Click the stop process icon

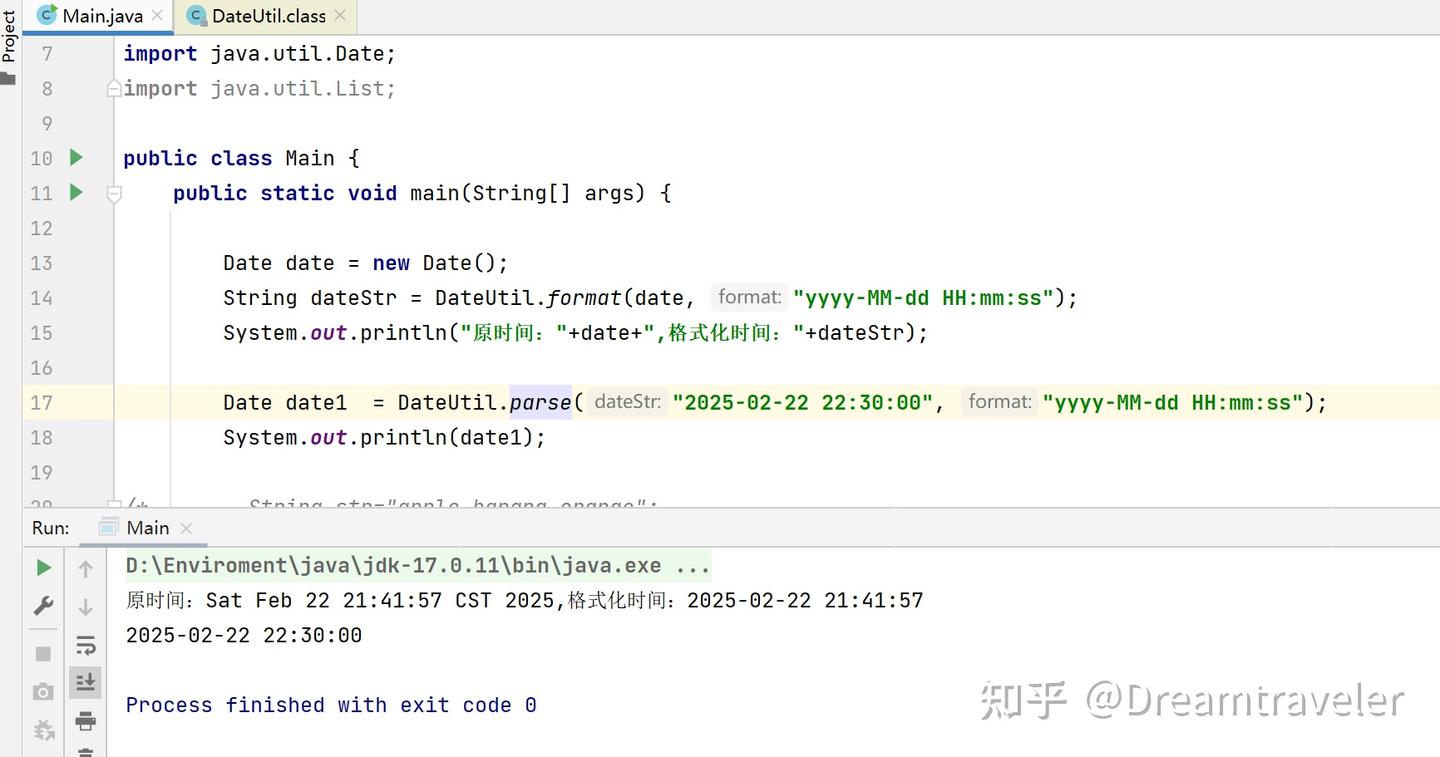click(43, 652)
